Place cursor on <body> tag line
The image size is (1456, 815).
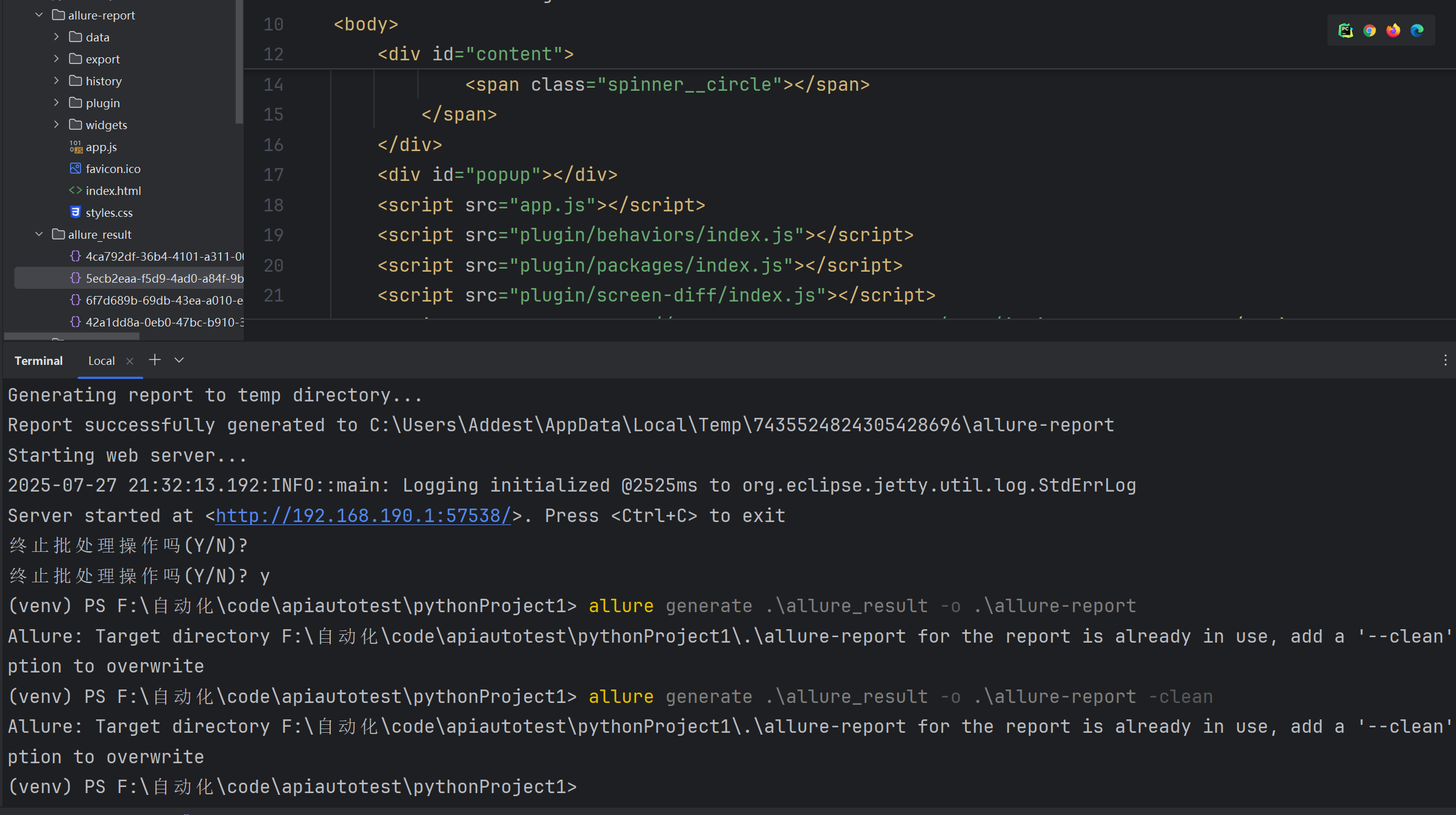pos(366,24)
